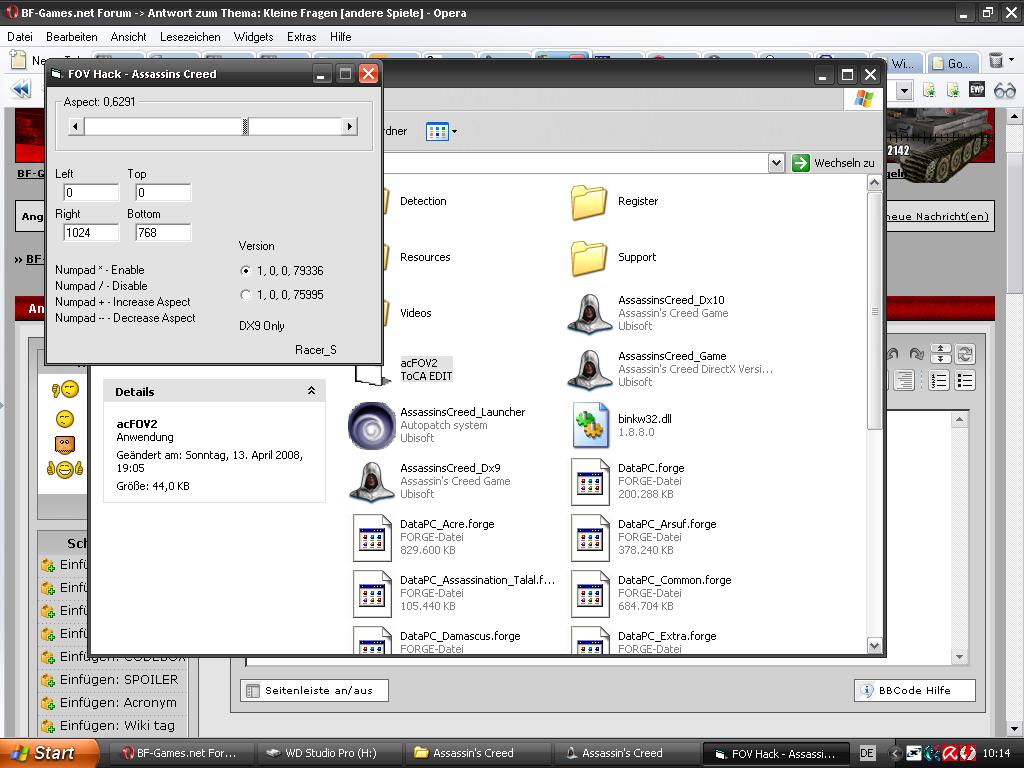Viewport: 1024px width, 768px height.
Task: Click the Left value input field
Action: click(91, 193)
